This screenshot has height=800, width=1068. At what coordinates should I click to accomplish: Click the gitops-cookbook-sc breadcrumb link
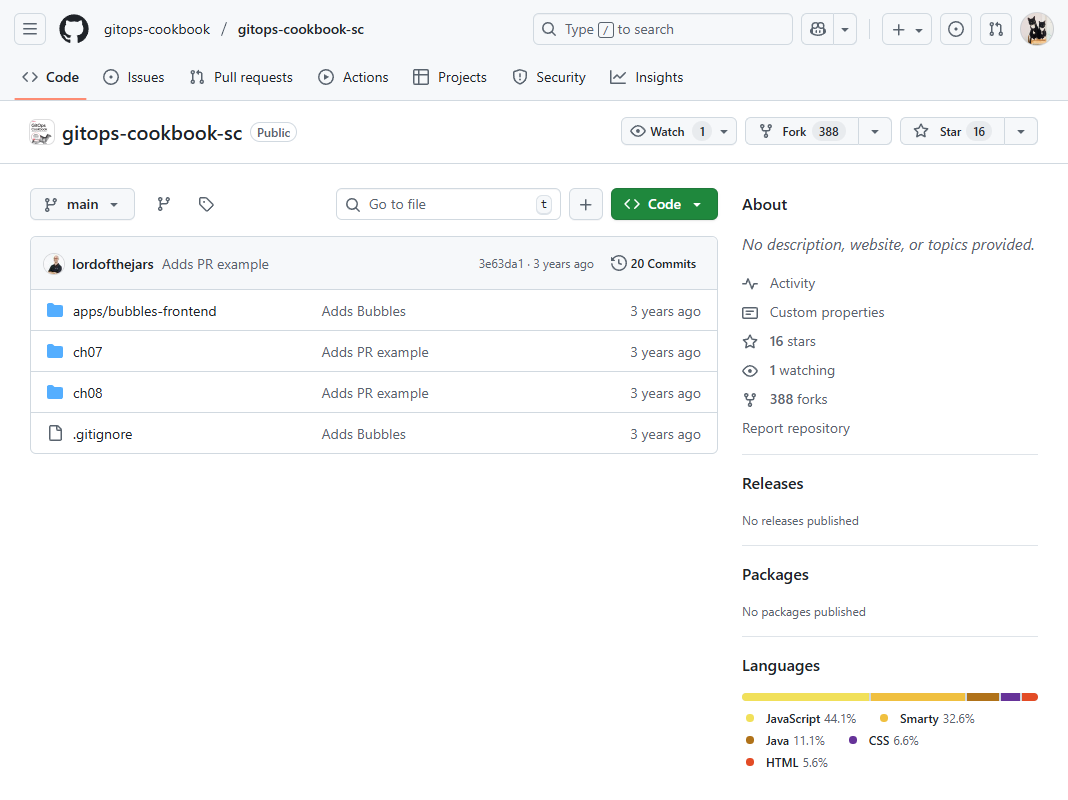(x=301, y=29)
